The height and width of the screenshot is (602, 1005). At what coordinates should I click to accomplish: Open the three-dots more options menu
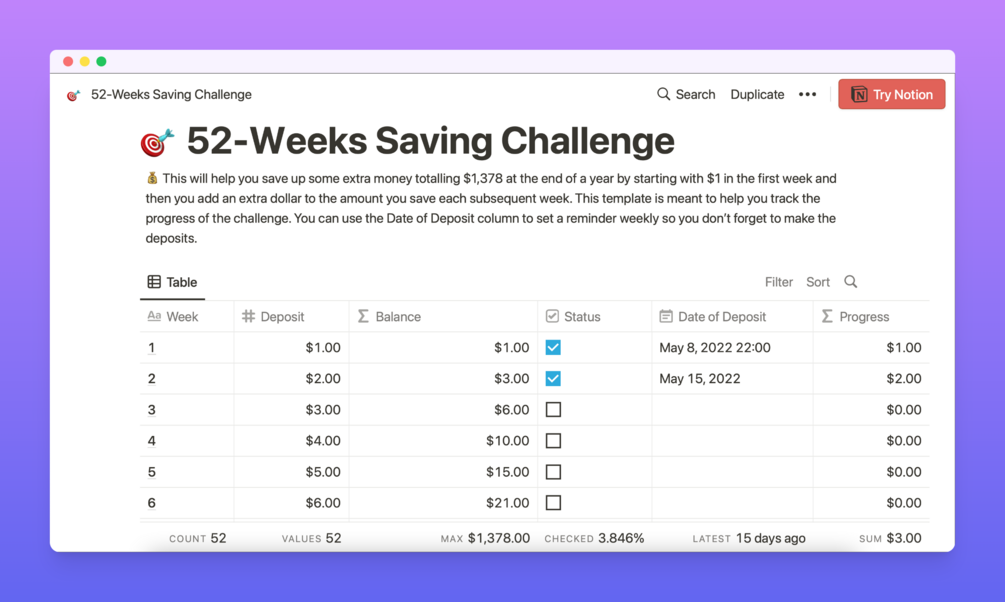807,95
